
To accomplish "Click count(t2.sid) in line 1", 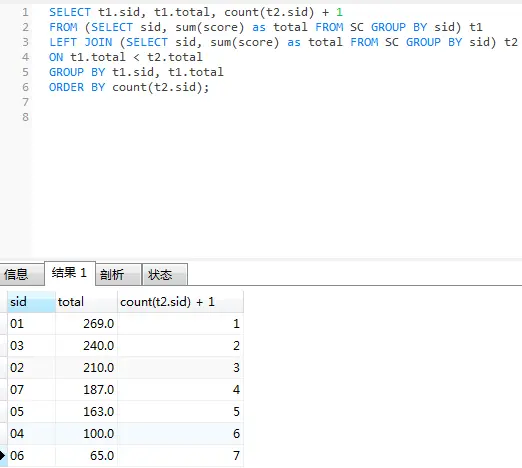I will coord(269,12).
